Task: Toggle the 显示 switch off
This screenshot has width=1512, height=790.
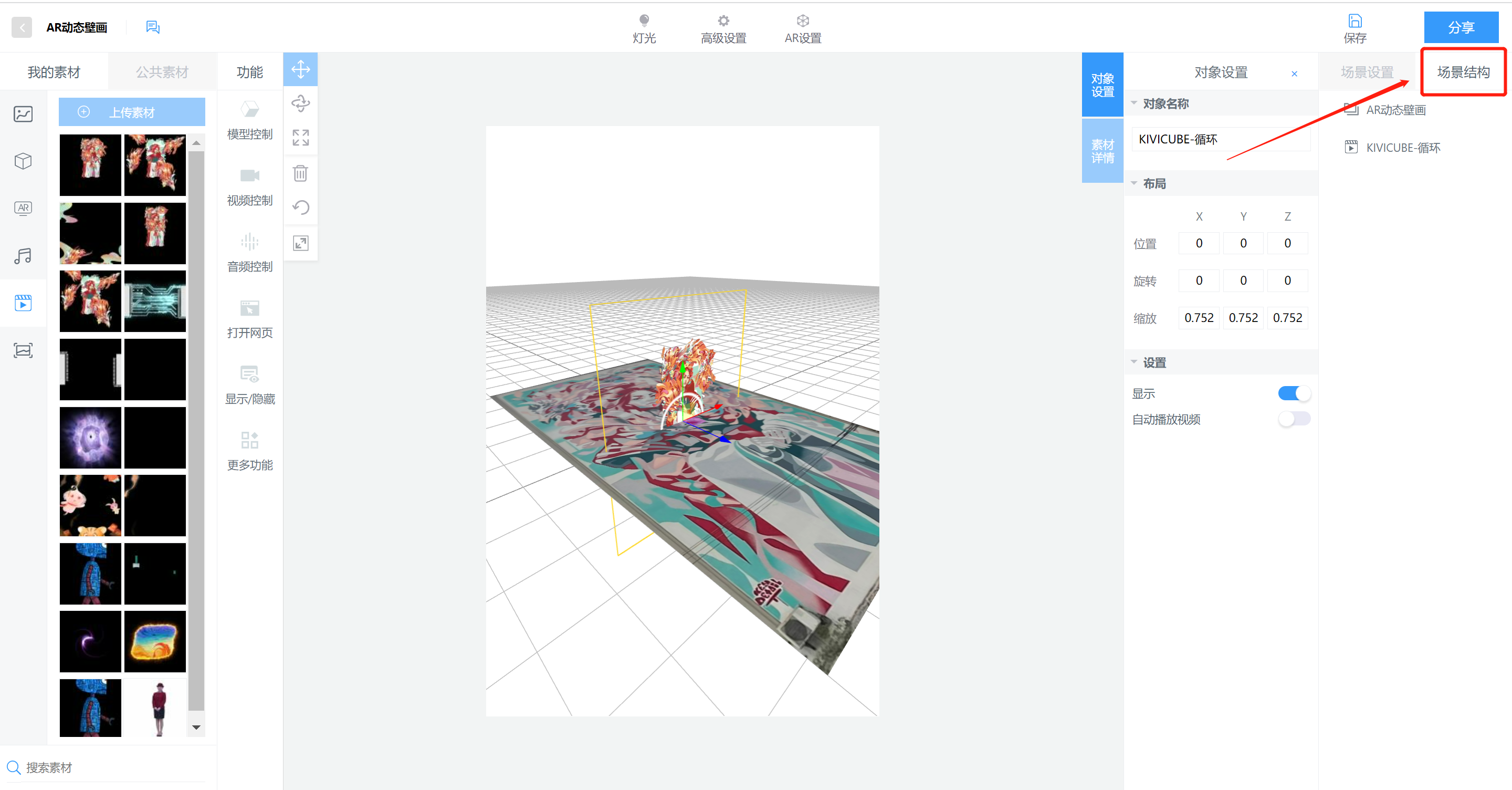Action: pos(1294,393)
